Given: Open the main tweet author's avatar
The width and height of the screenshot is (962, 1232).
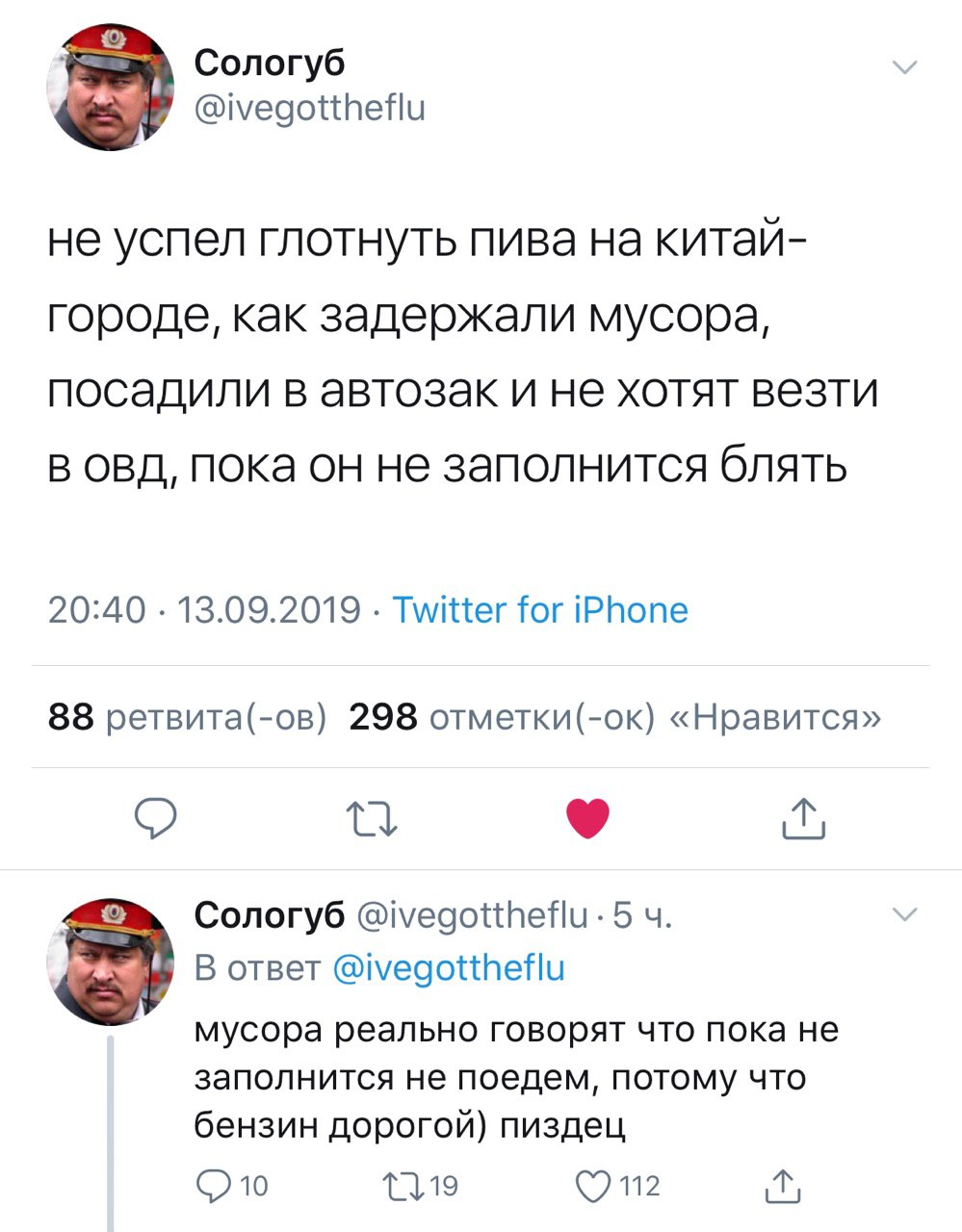Looking at the screenshot, I should [x=111, y=87].
